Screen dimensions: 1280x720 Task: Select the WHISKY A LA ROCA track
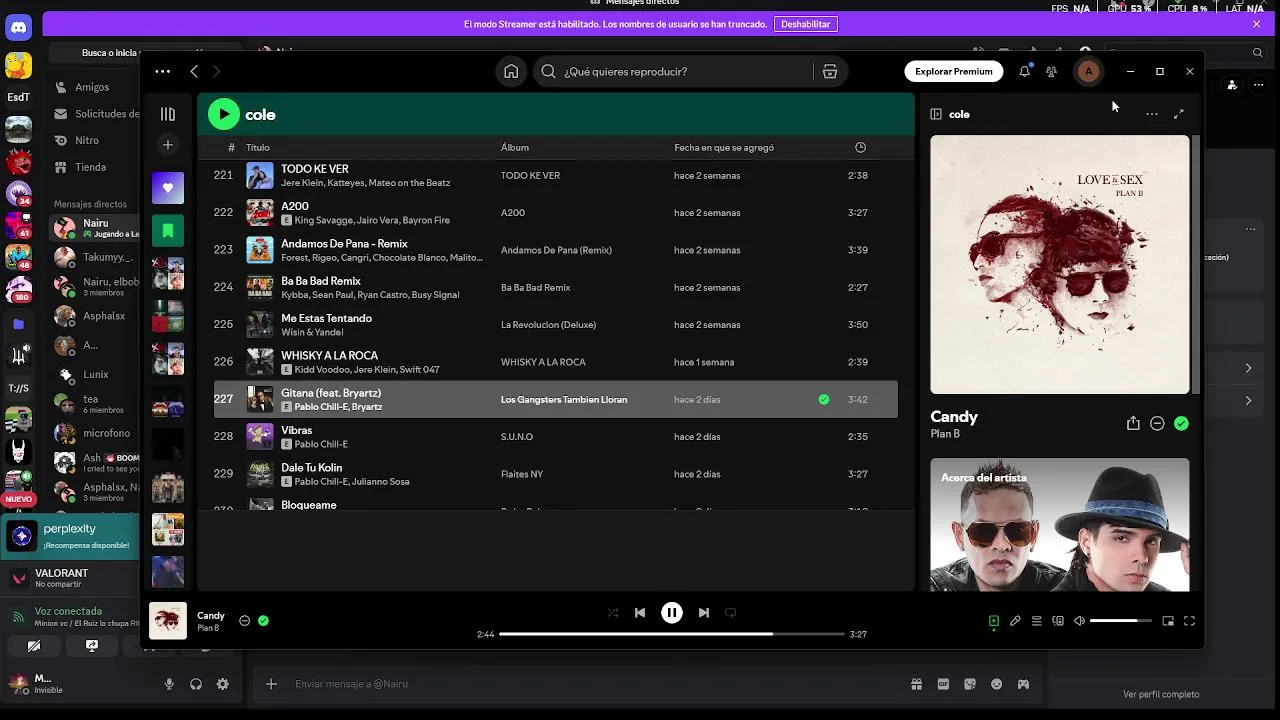tap(556, 362)
